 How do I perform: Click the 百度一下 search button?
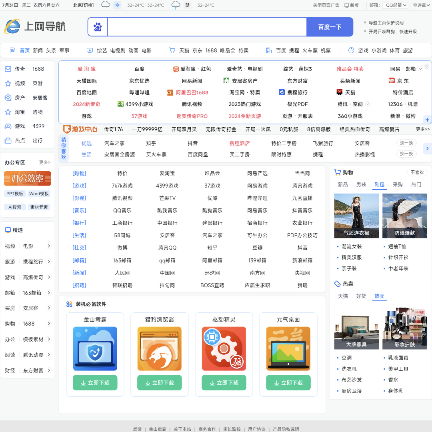[329, 27]
